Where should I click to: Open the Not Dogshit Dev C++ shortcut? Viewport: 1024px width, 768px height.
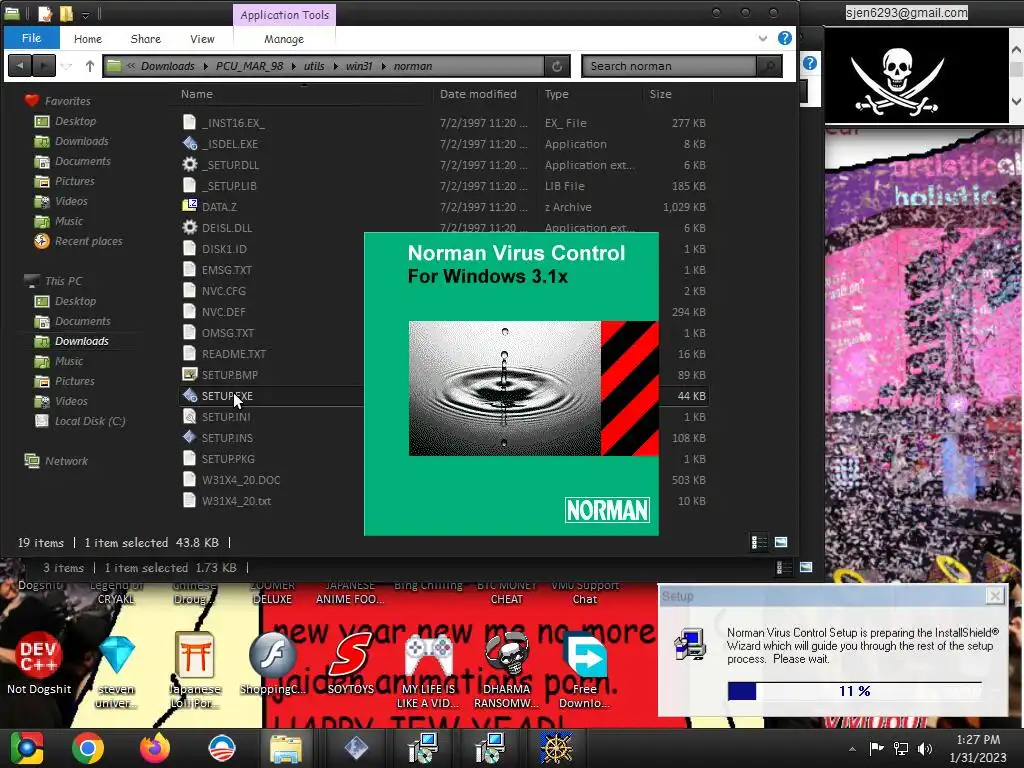[x=39, y=664]
